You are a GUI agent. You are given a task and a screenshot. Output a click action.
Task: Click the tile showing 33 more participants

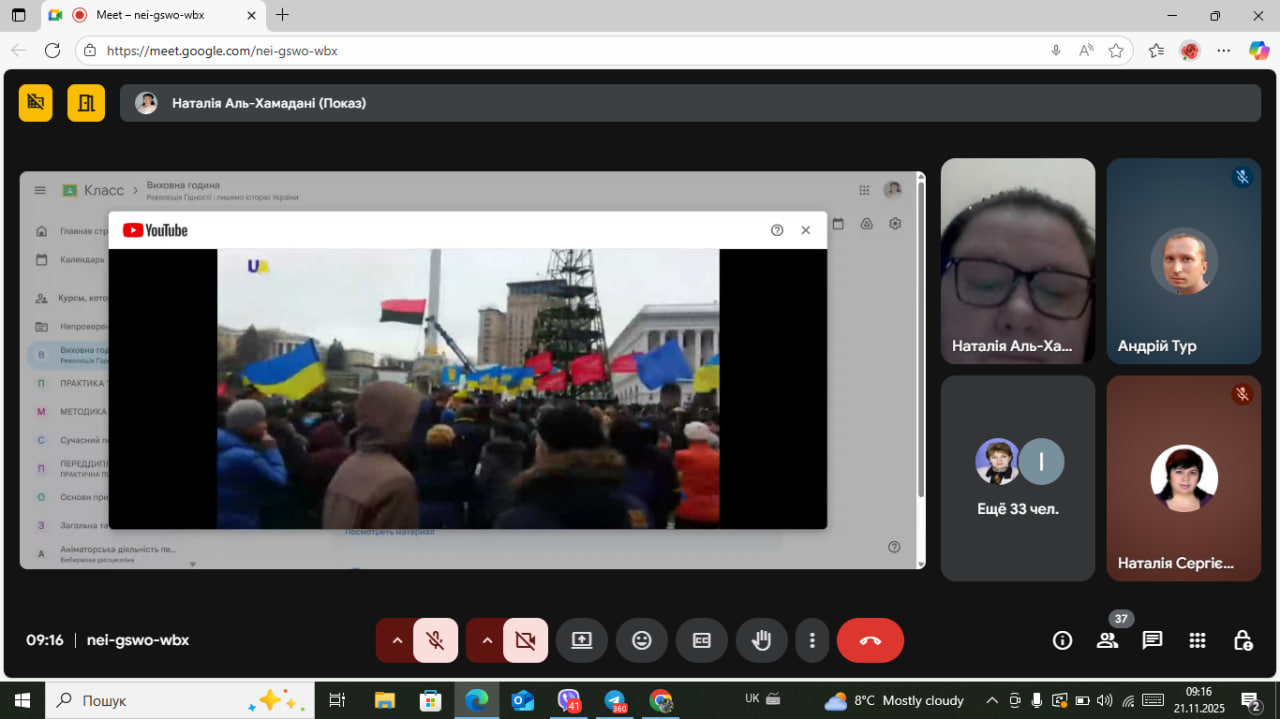(x=1018, y=478)
